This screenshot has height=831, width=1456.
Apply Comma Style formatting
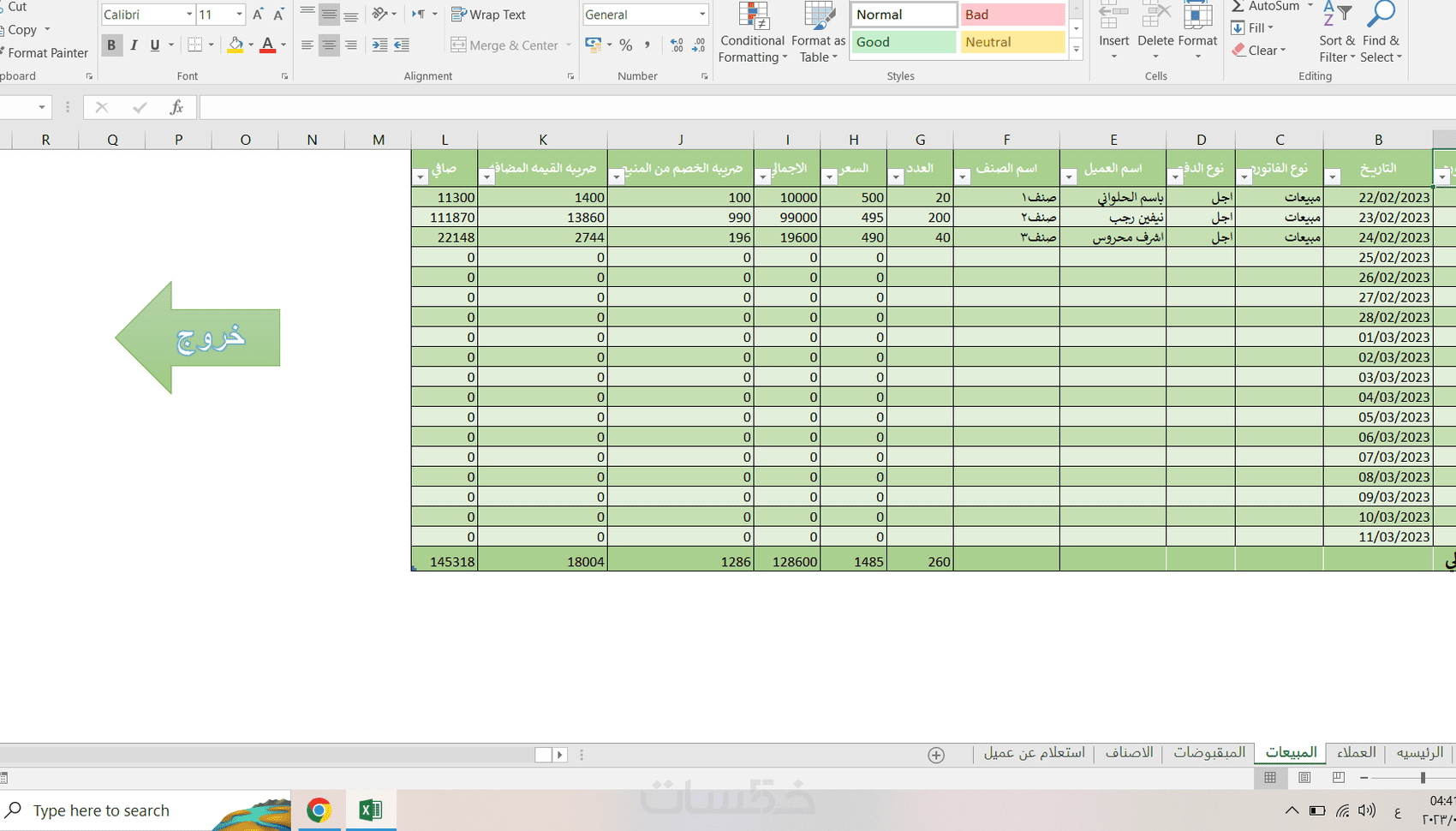pyautogui.click(x=647, y=45)
